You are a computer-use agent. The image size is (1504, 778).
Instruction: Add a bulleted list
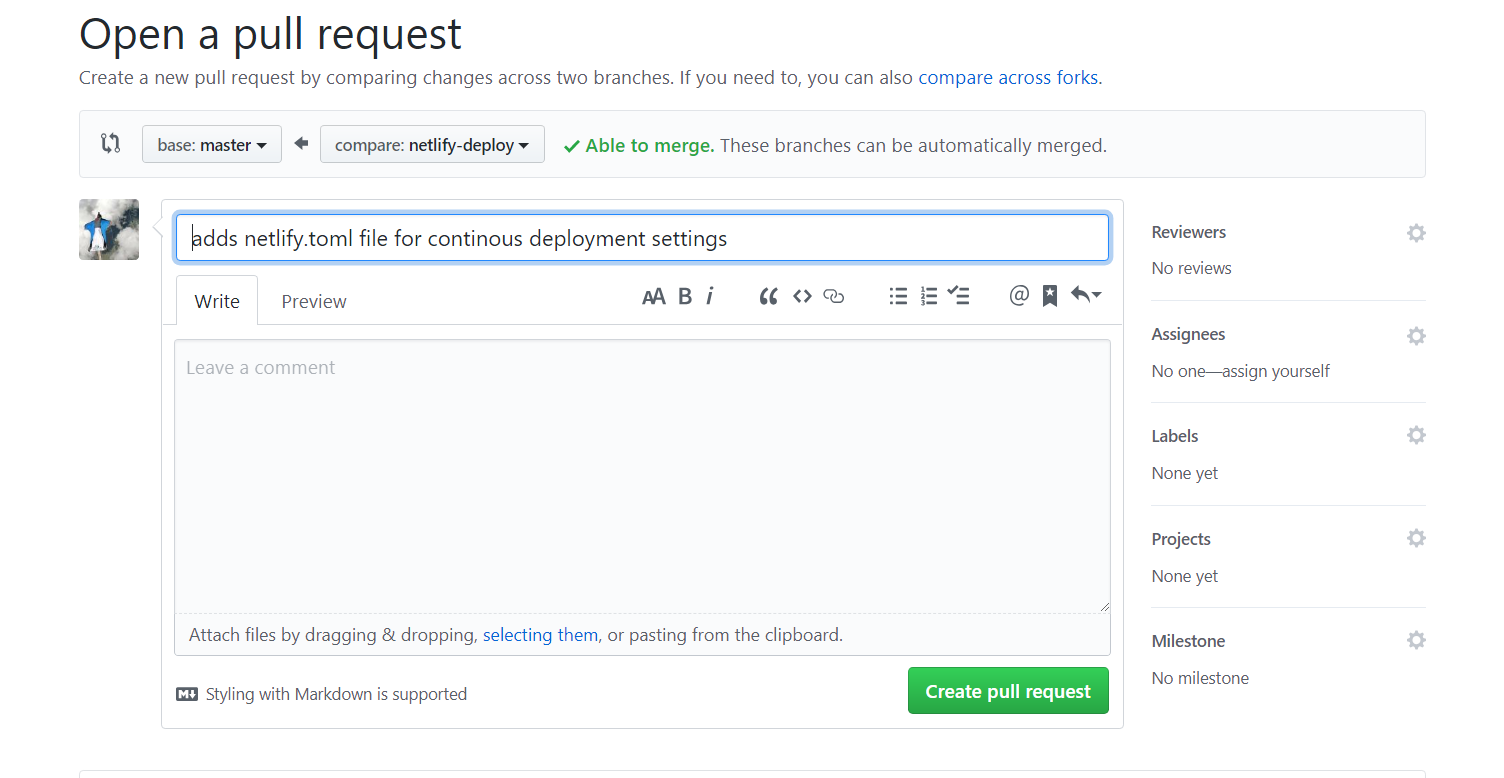(898, 296)
